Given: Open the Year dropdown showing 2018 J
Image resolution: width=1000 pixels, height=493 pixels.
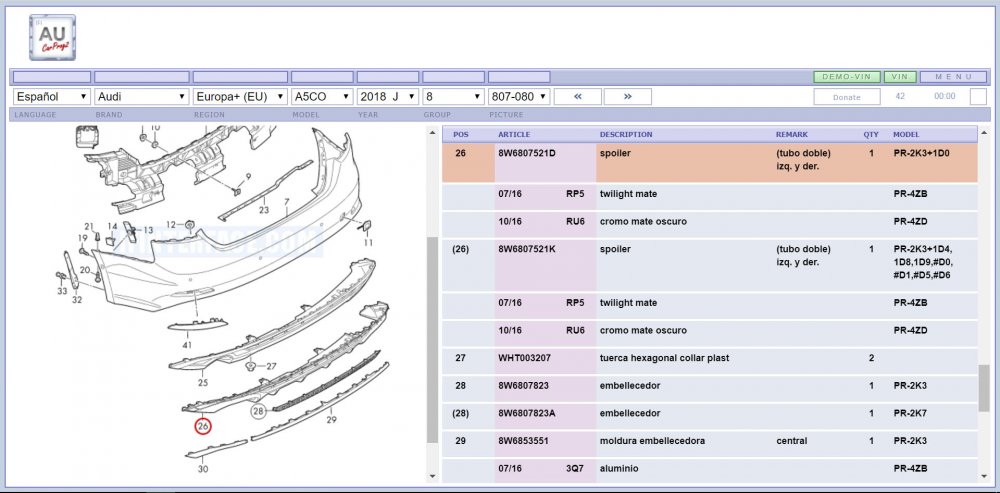Looking at the screenshot, I should click(x=388, y=96).
